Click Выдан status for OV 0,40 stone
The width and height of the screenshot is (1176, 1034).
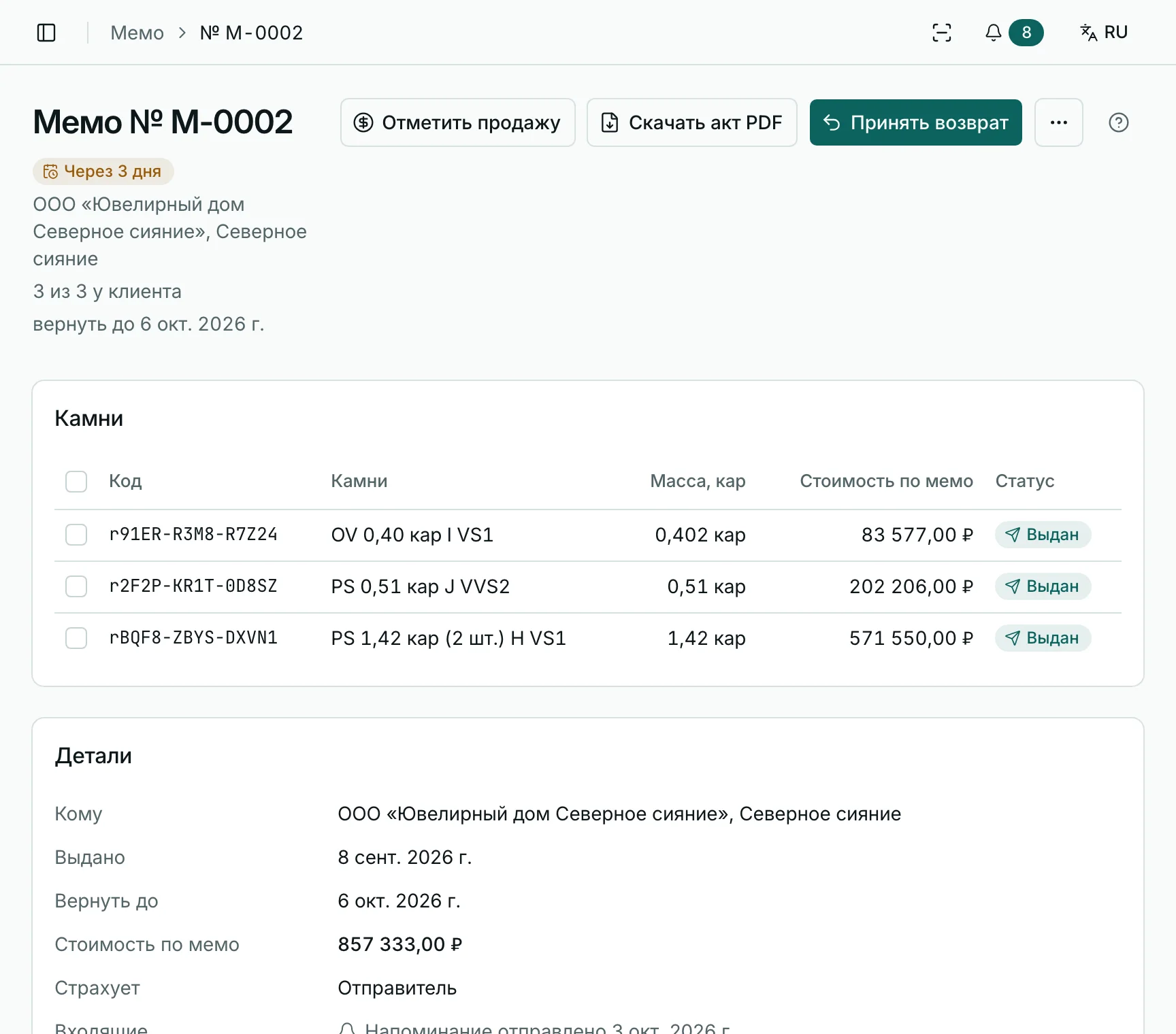[x=1043, y=535]
